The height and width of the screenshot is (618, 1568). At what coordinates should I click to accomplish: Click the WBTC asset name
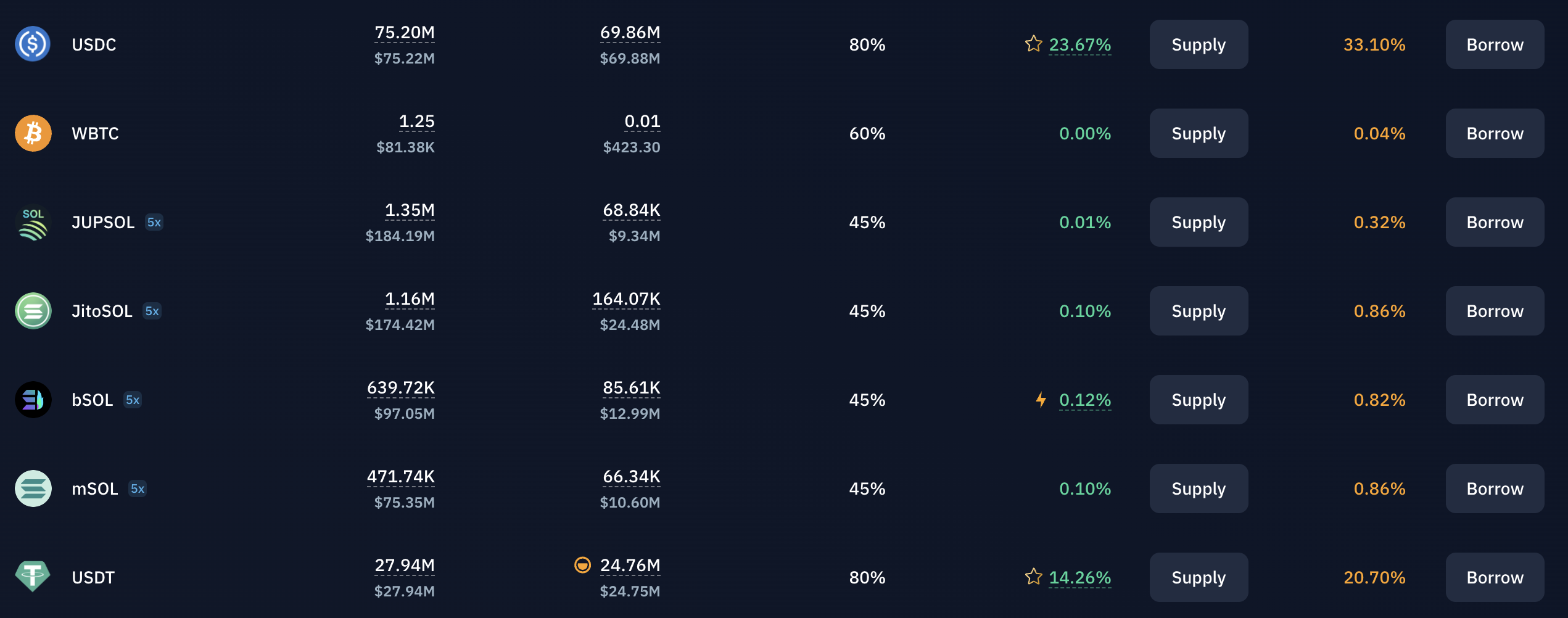tap(95, 133)
